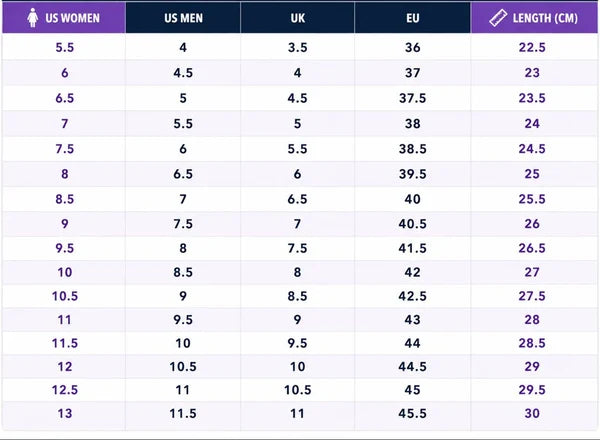Click the ruler icon beside Length (CM)
The height and width of the screenshot is (440, 600).
(x=498, y=18)
